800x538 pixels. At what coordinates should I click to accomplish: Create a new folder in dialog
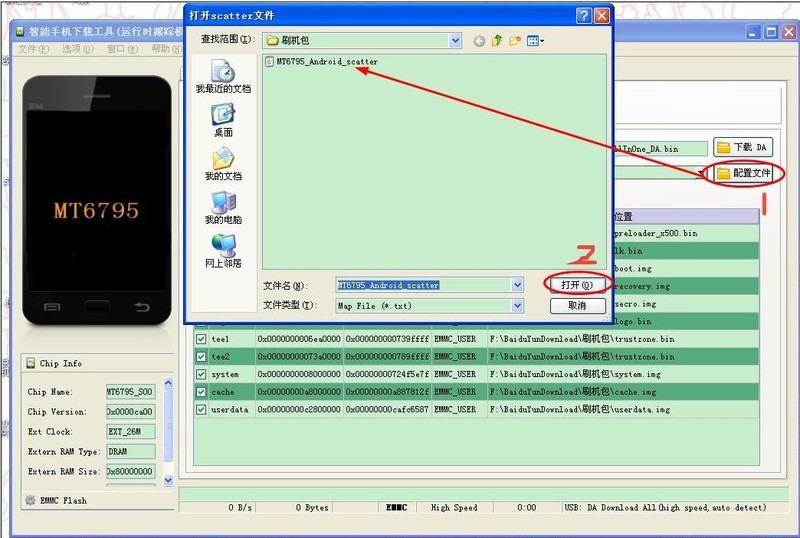(x=515, y=41)
